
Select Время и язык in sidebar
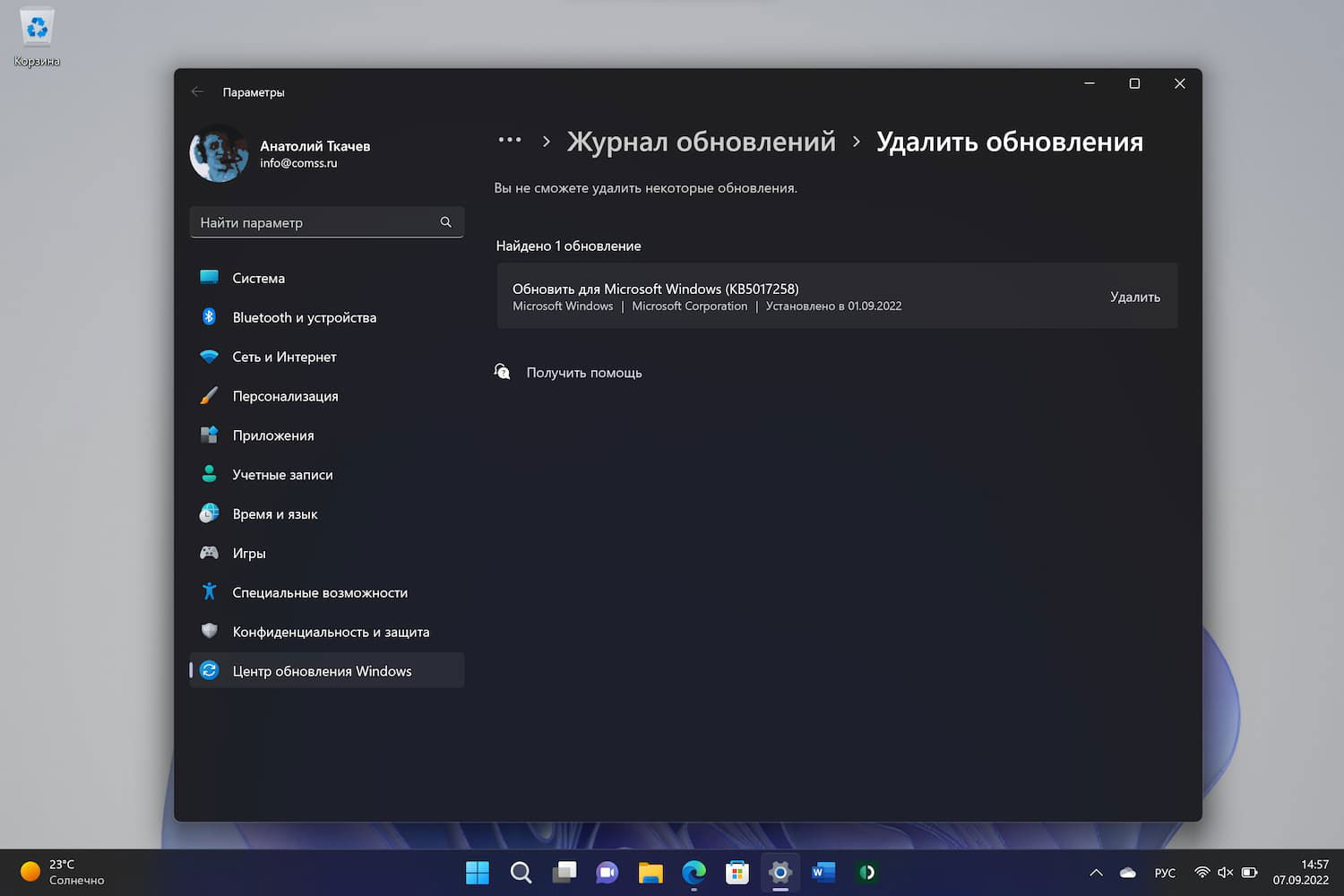coord(326,514)
